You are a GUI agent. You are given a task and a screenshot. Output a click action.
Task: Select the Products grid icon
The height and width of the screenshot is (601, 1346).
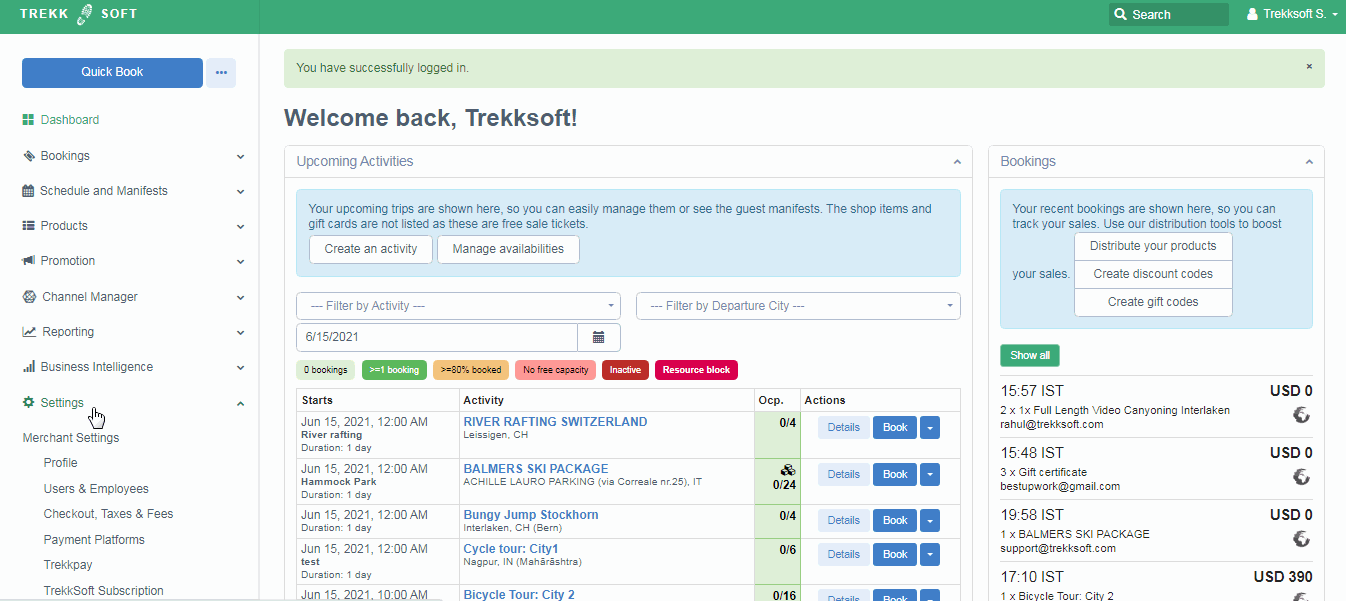(x=26, y=225)
